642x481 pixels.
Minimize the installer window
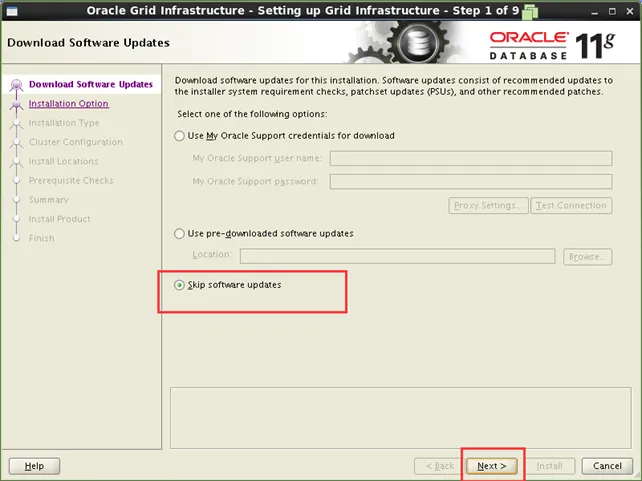[595, 11]
